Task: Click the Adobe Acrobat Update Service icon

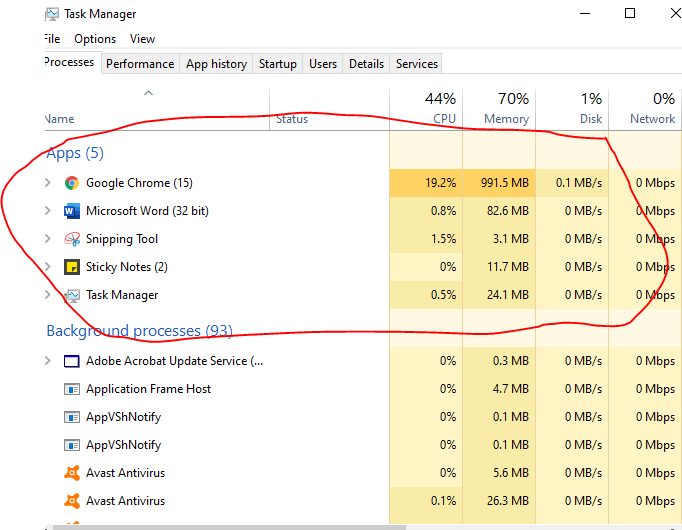Action: (72, 361)
